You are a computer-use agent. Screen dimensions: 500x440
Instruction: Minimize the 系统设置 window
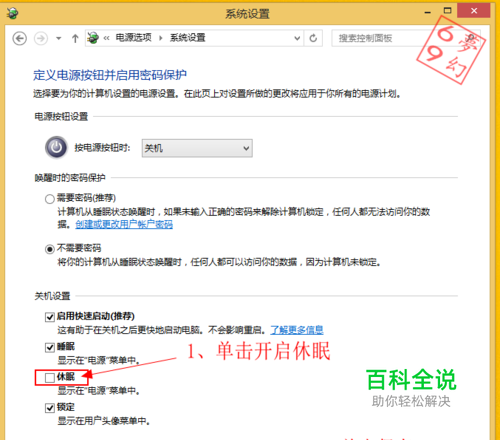pyautogui.click(x=428, y=12)
